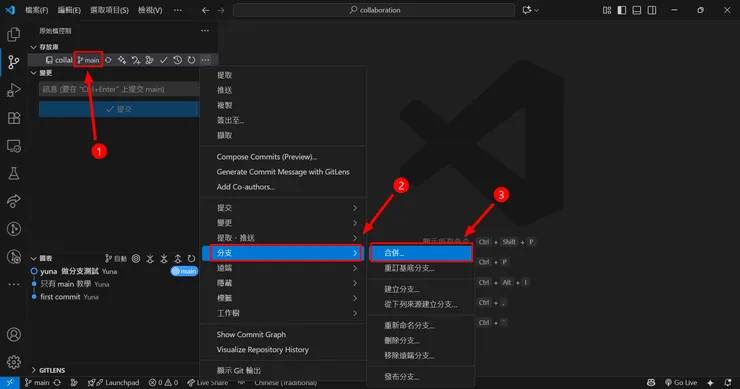Click the blue main badge in graph
The image size is (740, 389).
pos(184,271)
